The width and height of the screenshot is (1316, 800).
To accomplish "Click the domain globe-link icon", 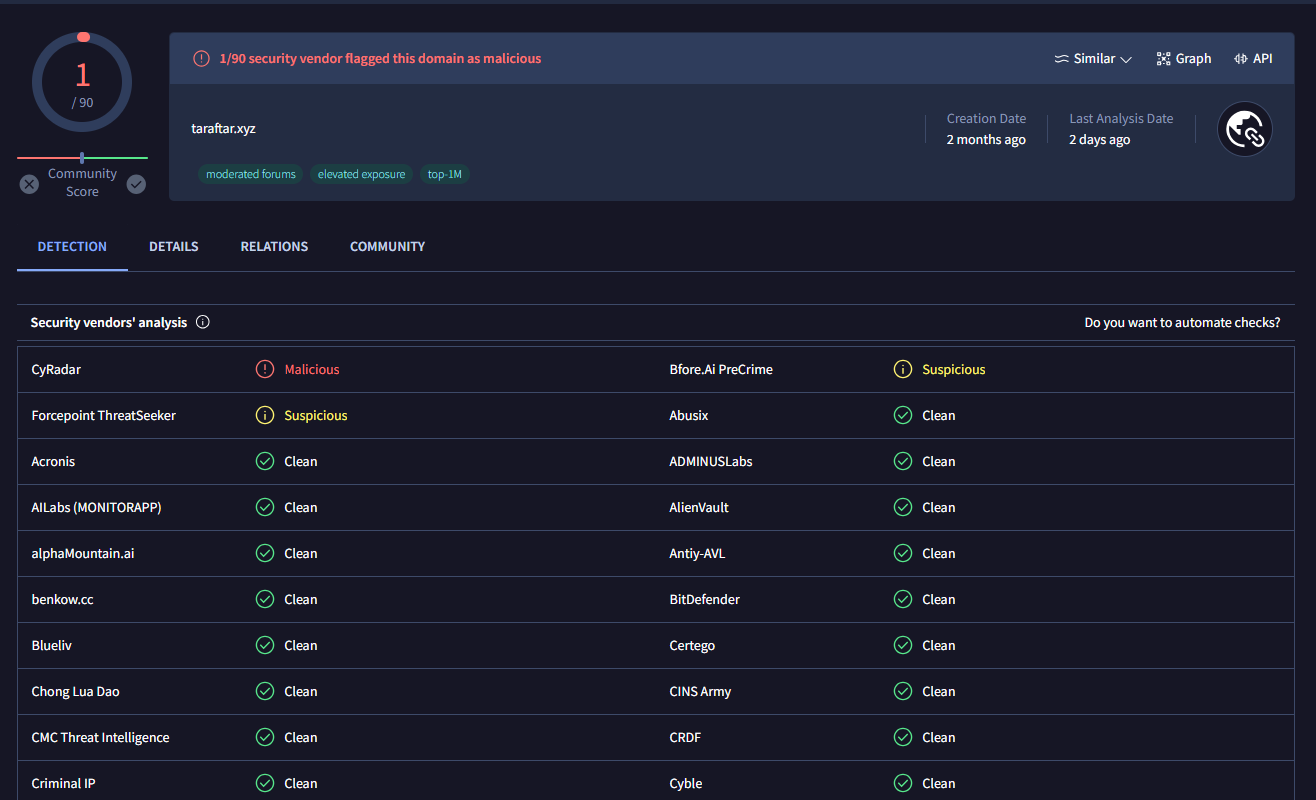I will click(1245, 129).
